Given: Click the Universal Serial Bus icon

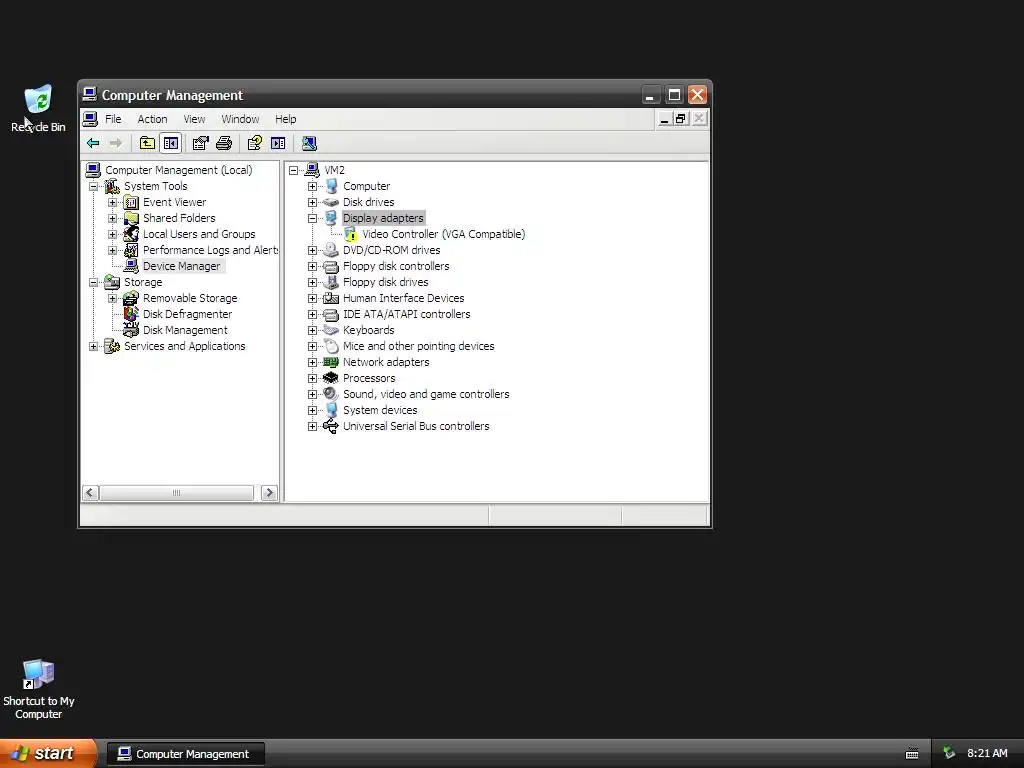Looking at the screenshot, I should click(331, 426).
